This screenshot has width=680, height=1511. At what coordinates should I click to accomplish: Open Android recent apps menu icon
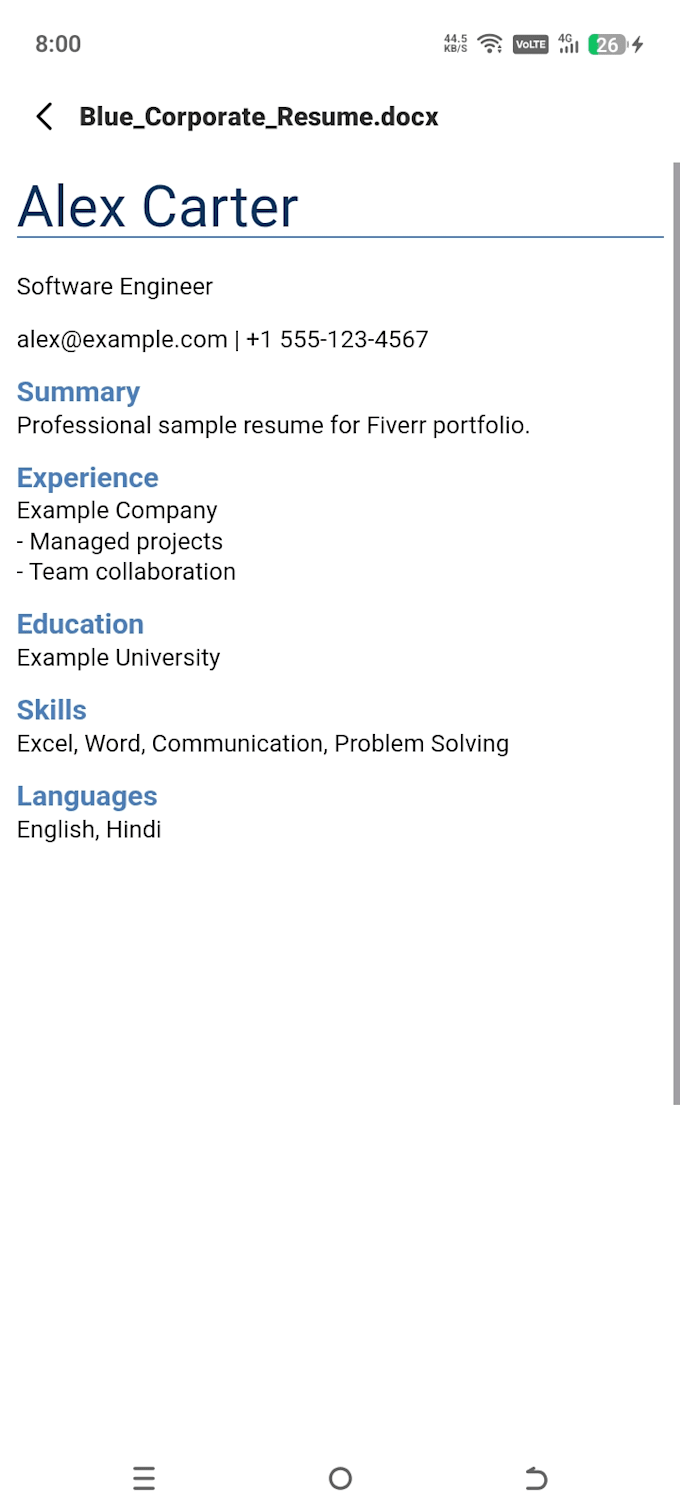(144, 1478)
